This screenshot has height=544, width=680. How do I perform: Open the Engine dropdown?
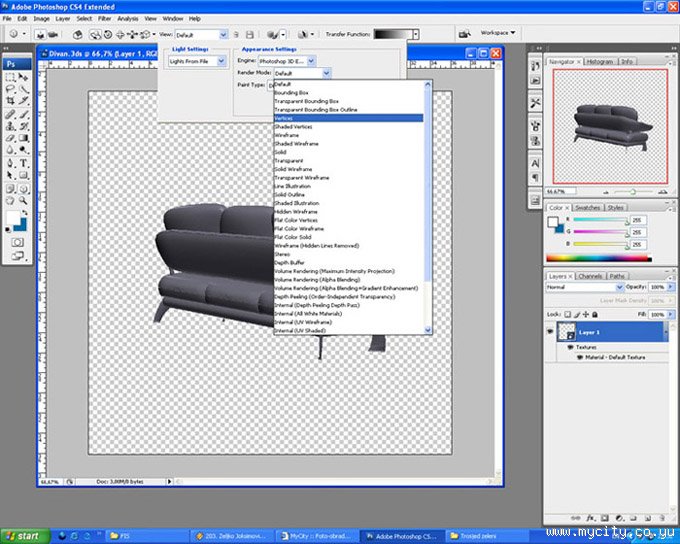point(287,61)
